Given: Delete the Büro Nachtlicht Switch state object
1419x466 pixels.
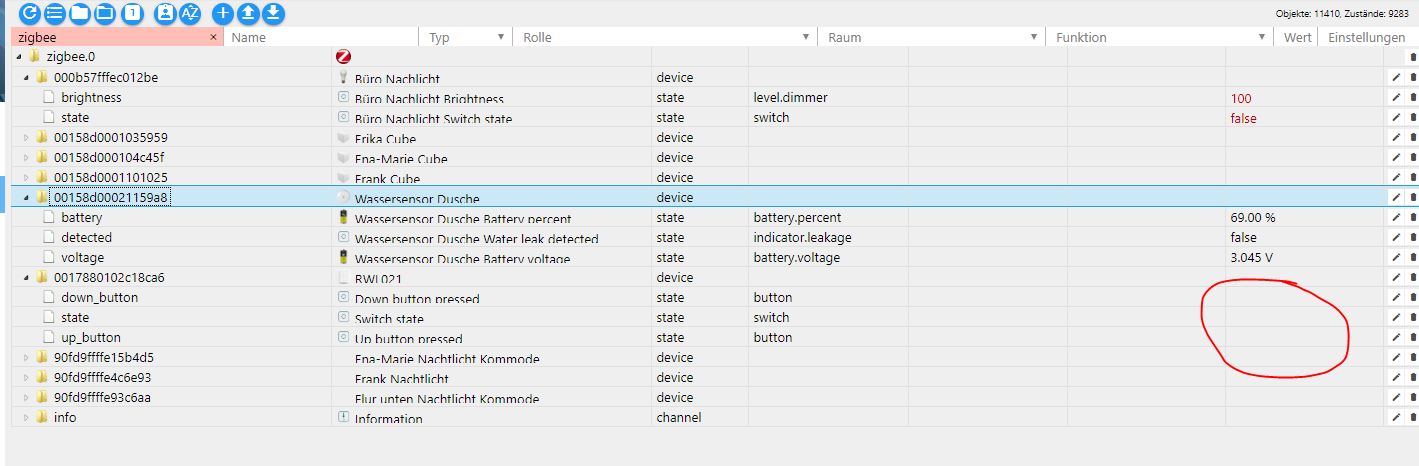Looking at the screenshot, I should (x=1413, y=118).
